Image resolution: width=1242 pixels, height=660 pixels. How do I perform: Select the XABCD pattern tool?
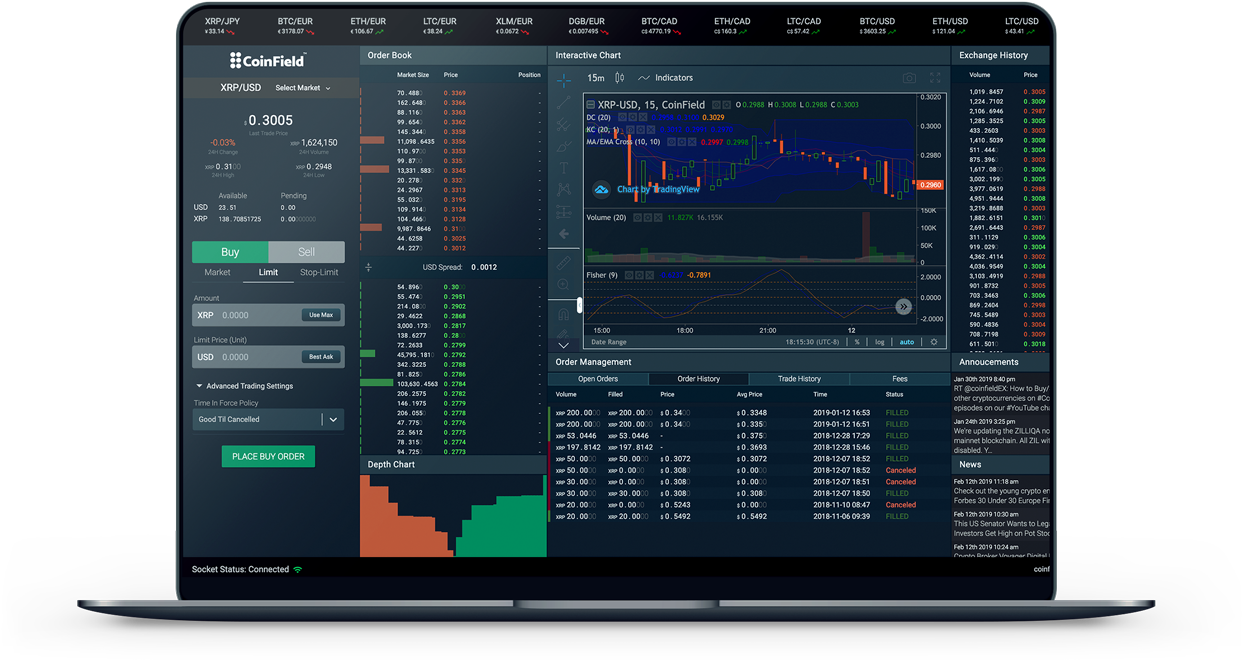(x=564, y=189)
